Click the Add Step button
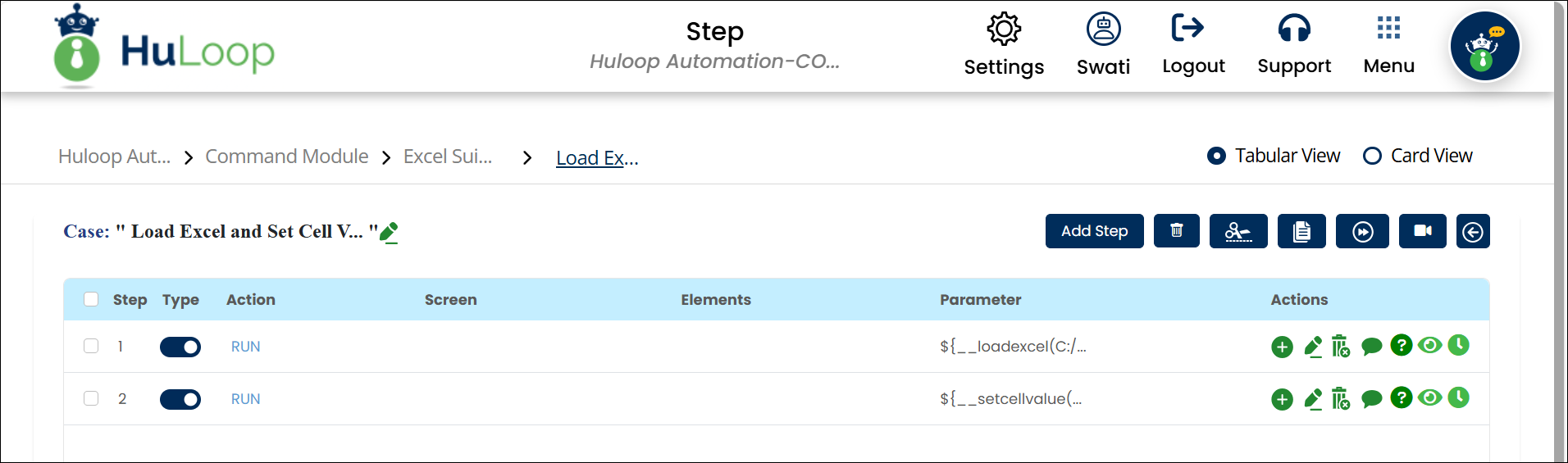 click(x=1094, y=231)
